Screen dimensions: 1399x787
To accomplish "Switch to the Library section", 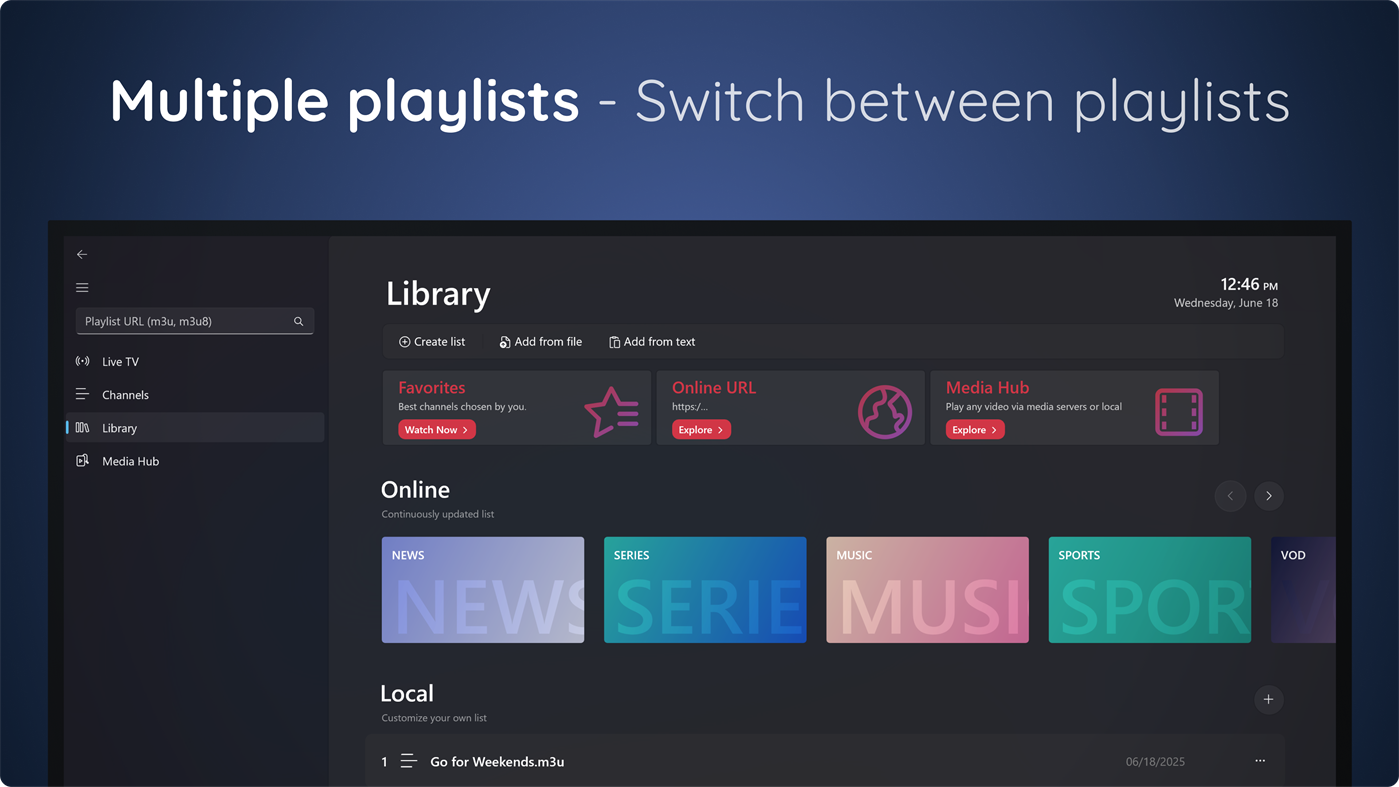I will (x=120, y=427).
